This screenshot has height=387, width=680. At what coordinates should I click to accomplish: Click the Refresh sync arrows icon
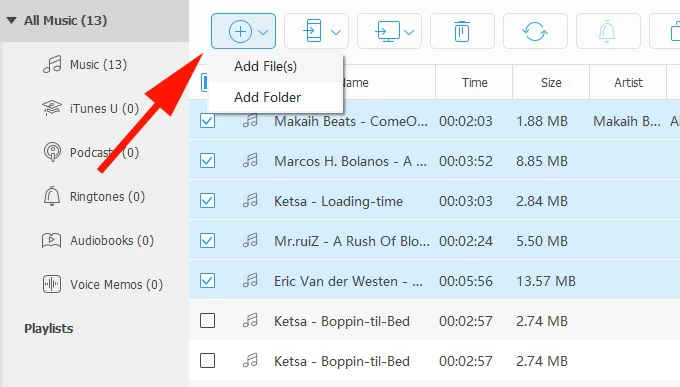coord(535,31)
